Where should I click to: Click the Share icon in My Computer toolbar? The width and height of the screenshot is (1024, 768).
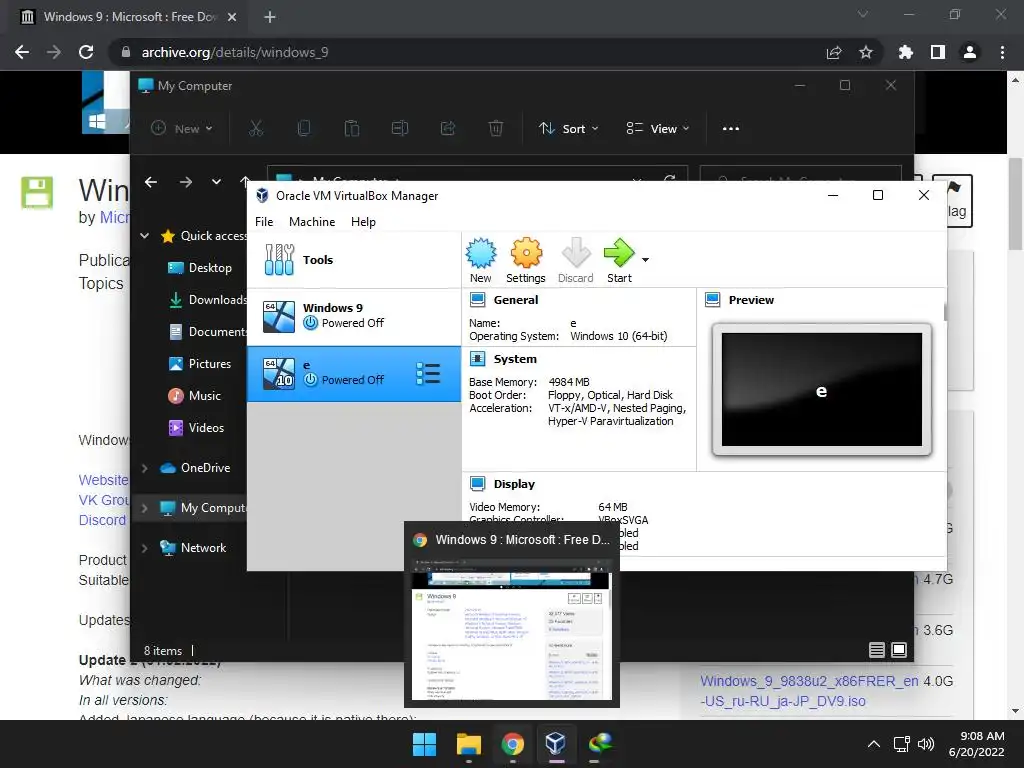[x=447, y=129]
